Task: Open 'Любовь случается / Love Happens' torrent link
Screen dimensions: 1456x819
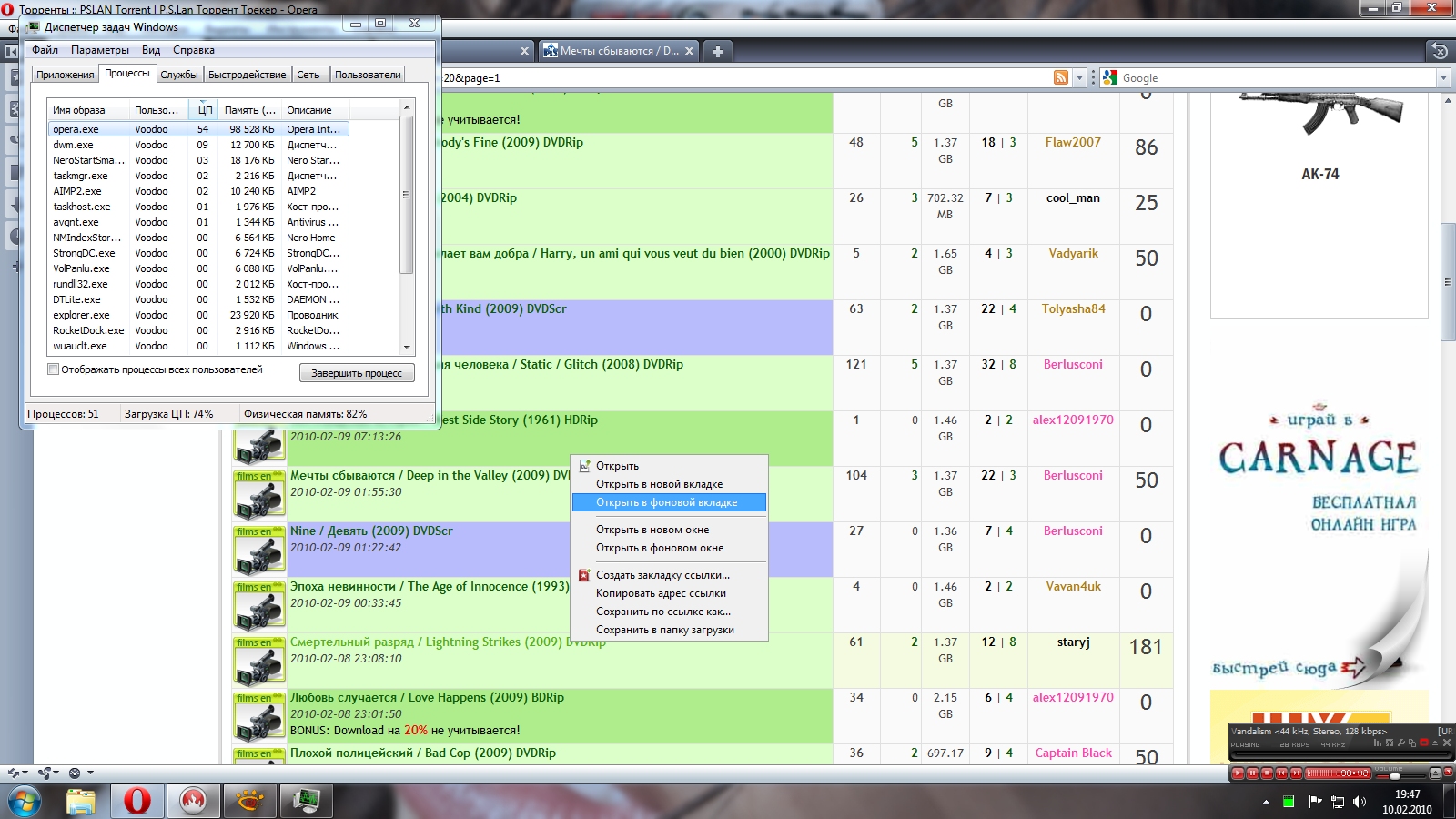Action: (x=427, y=698)
